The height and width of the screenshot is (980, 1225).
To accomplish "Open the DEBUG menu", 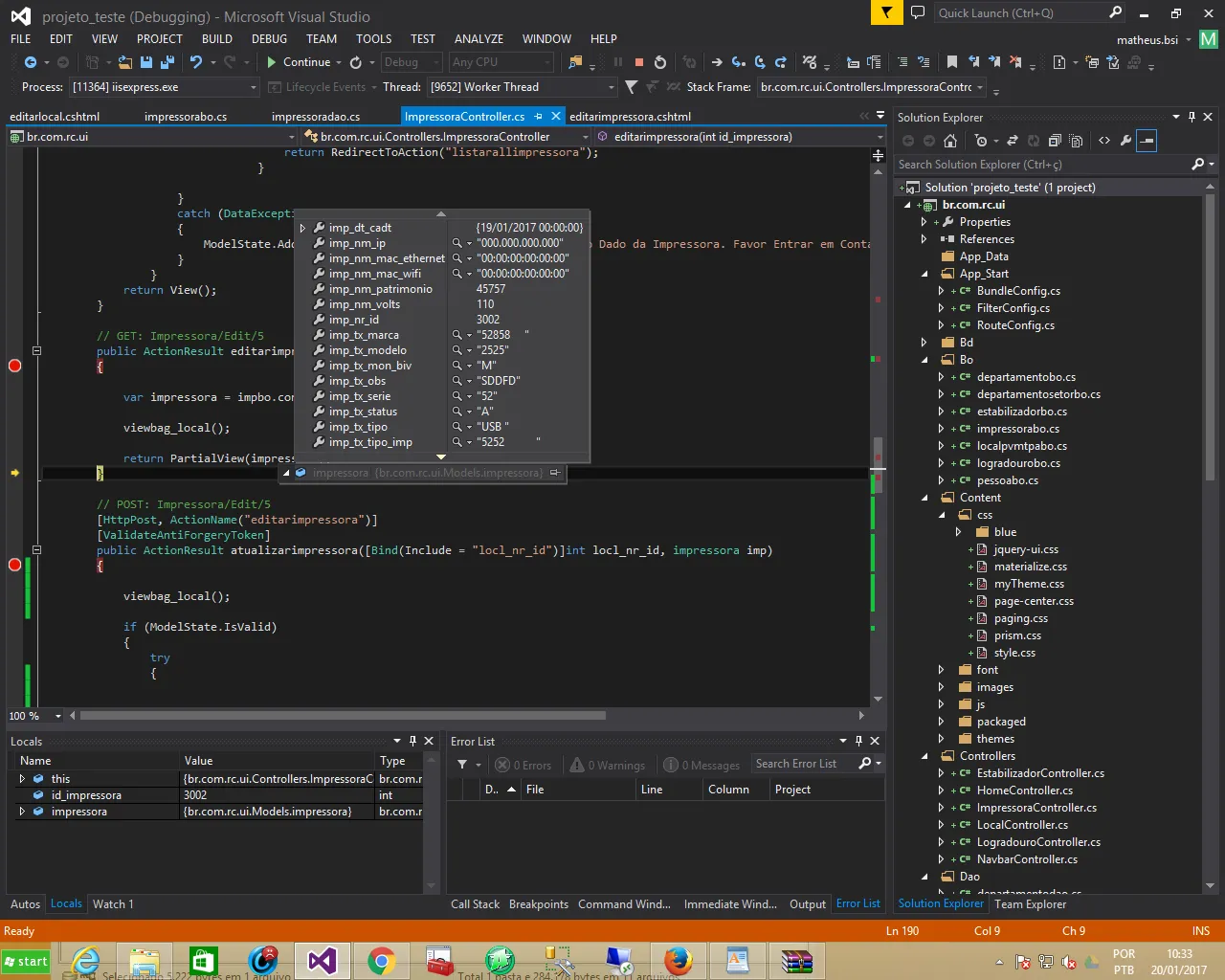I will (x=269, y=39).
